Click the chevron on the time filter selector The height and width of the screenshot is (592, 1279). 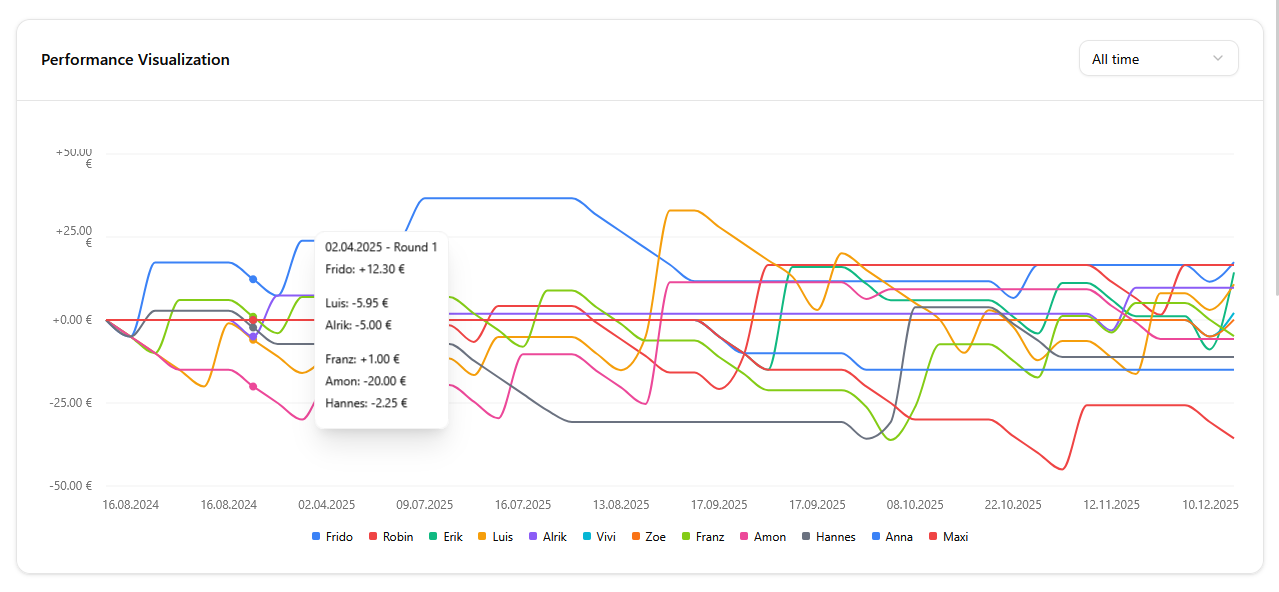coord(1219,58)
